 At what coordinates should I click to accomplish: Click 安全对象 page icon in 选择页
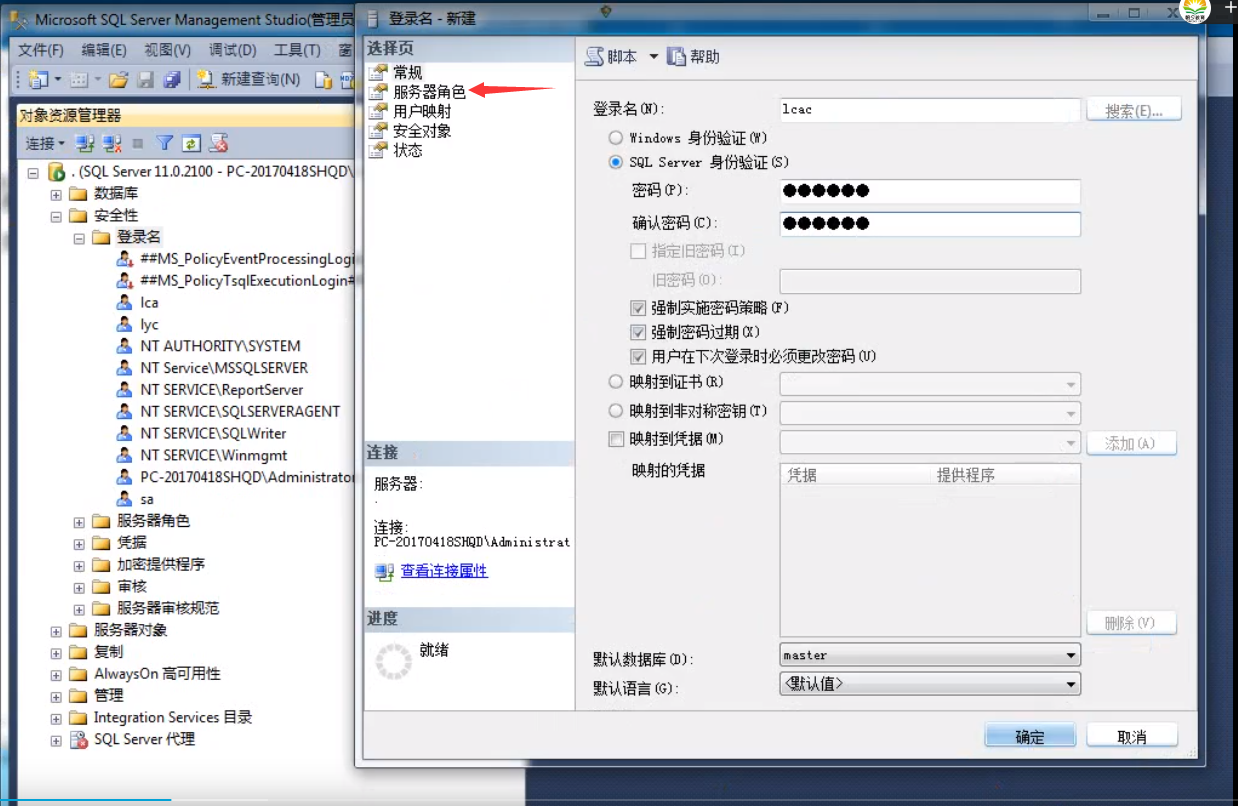tap(378, 131)
